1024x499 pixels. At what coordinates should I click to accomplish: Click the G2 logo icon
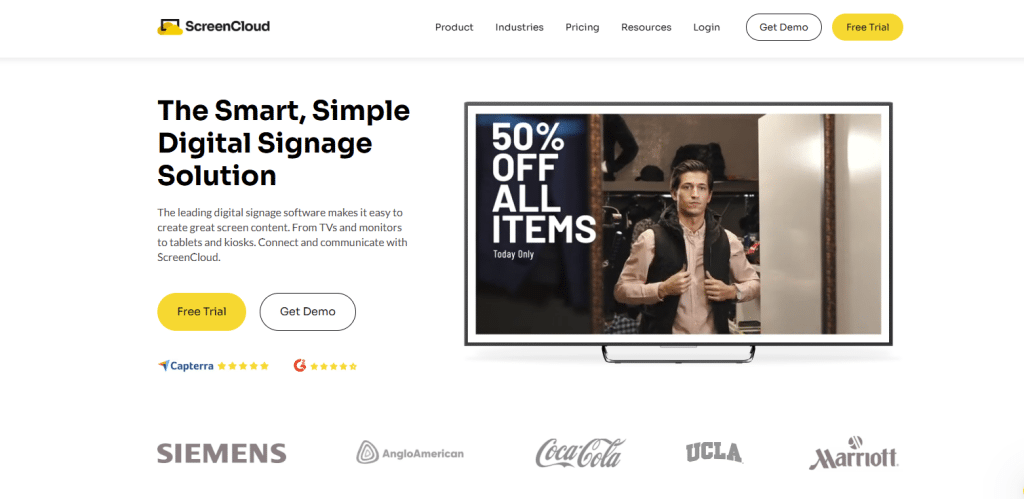click(x=300, y=366)
